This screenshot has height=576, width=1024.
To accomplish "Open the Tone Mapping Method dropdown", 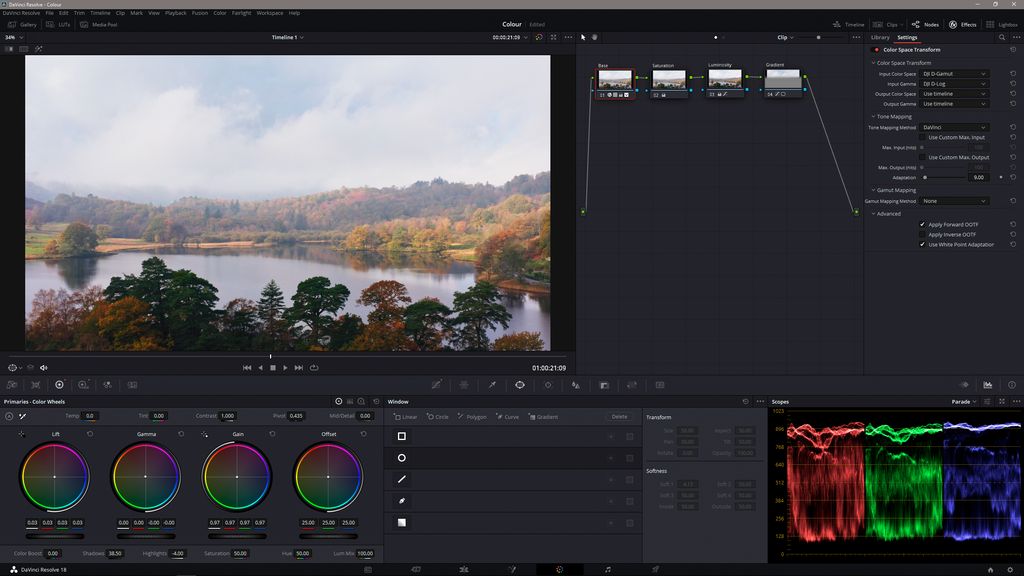I will point(955,127).
